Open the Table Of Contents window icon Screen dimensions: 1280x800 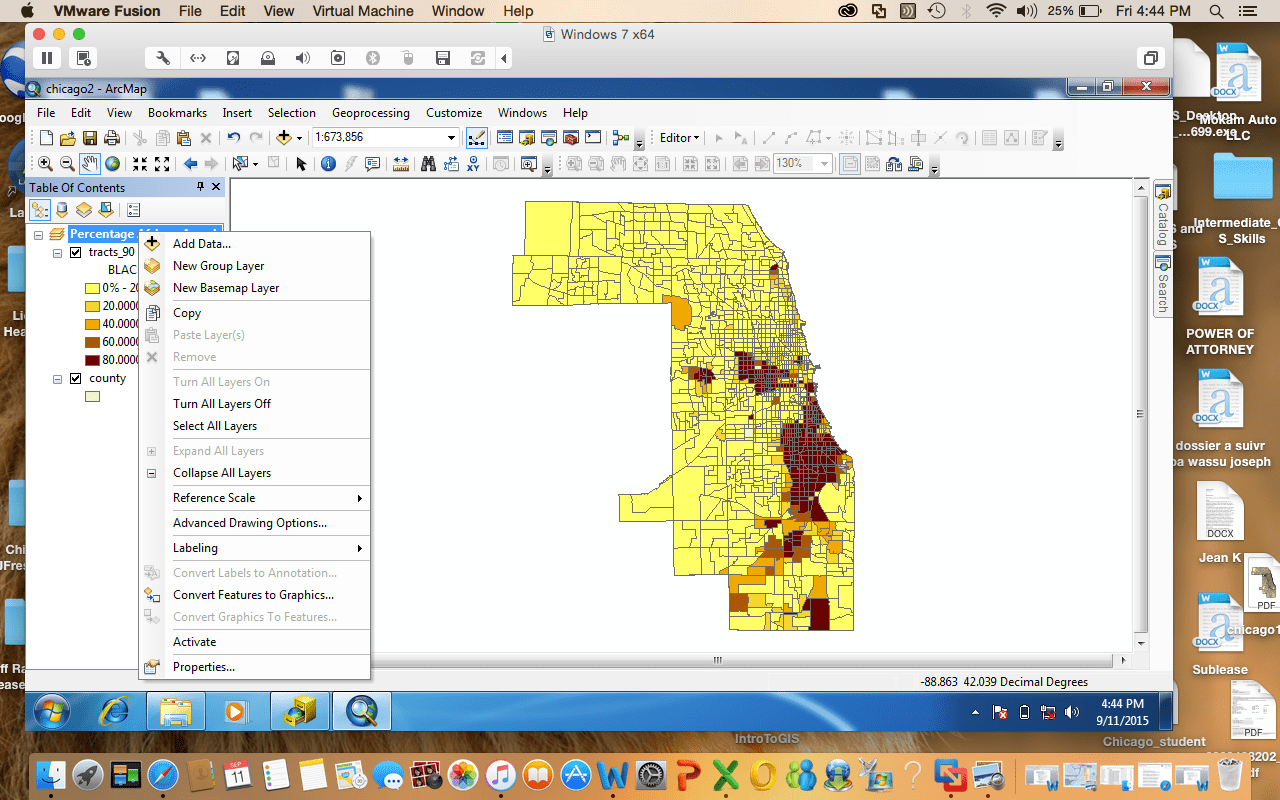click(505, 138)
